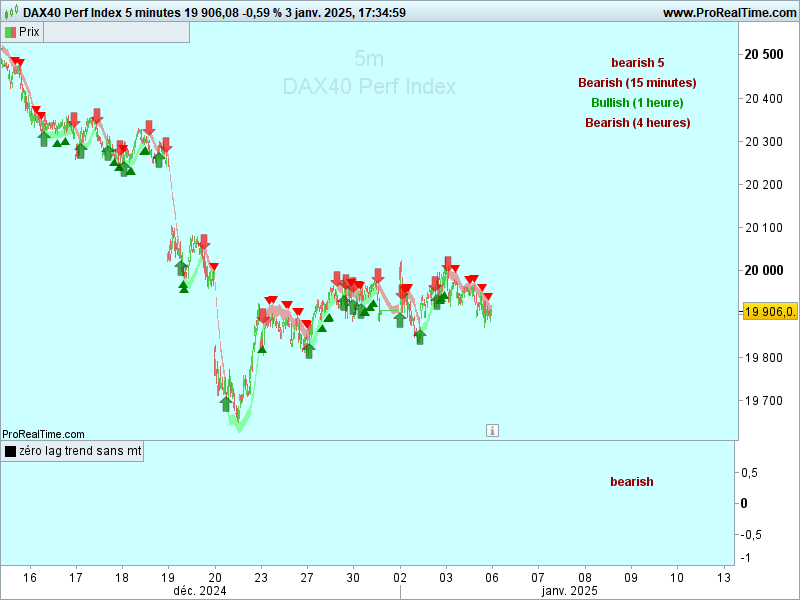Click date label 08 on the time axis
This screenshot has width=800, height=600.
[585, 578]
